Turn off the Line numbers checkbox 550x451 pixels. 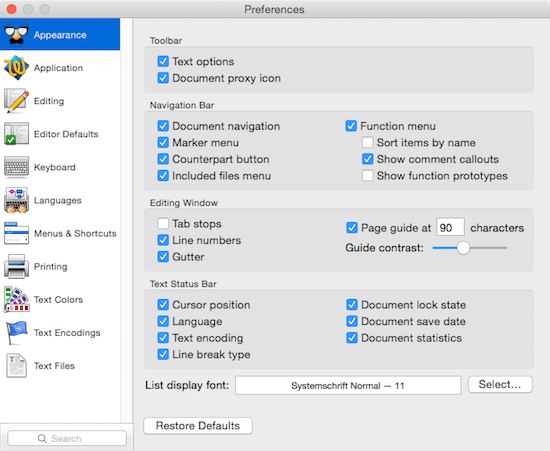(163, 240)
